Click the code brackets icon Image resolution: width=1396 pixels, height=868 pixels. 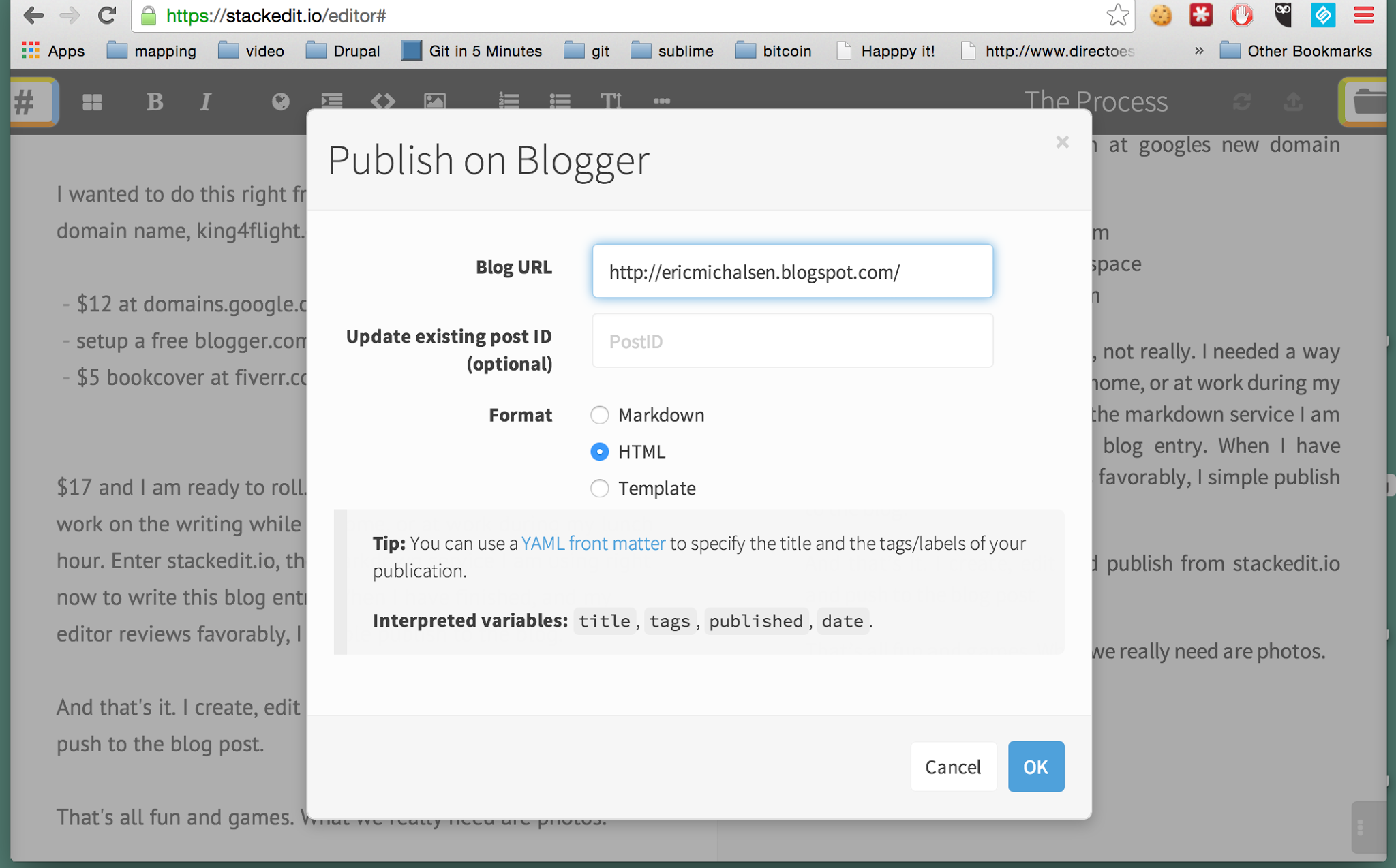pos(383,102)
